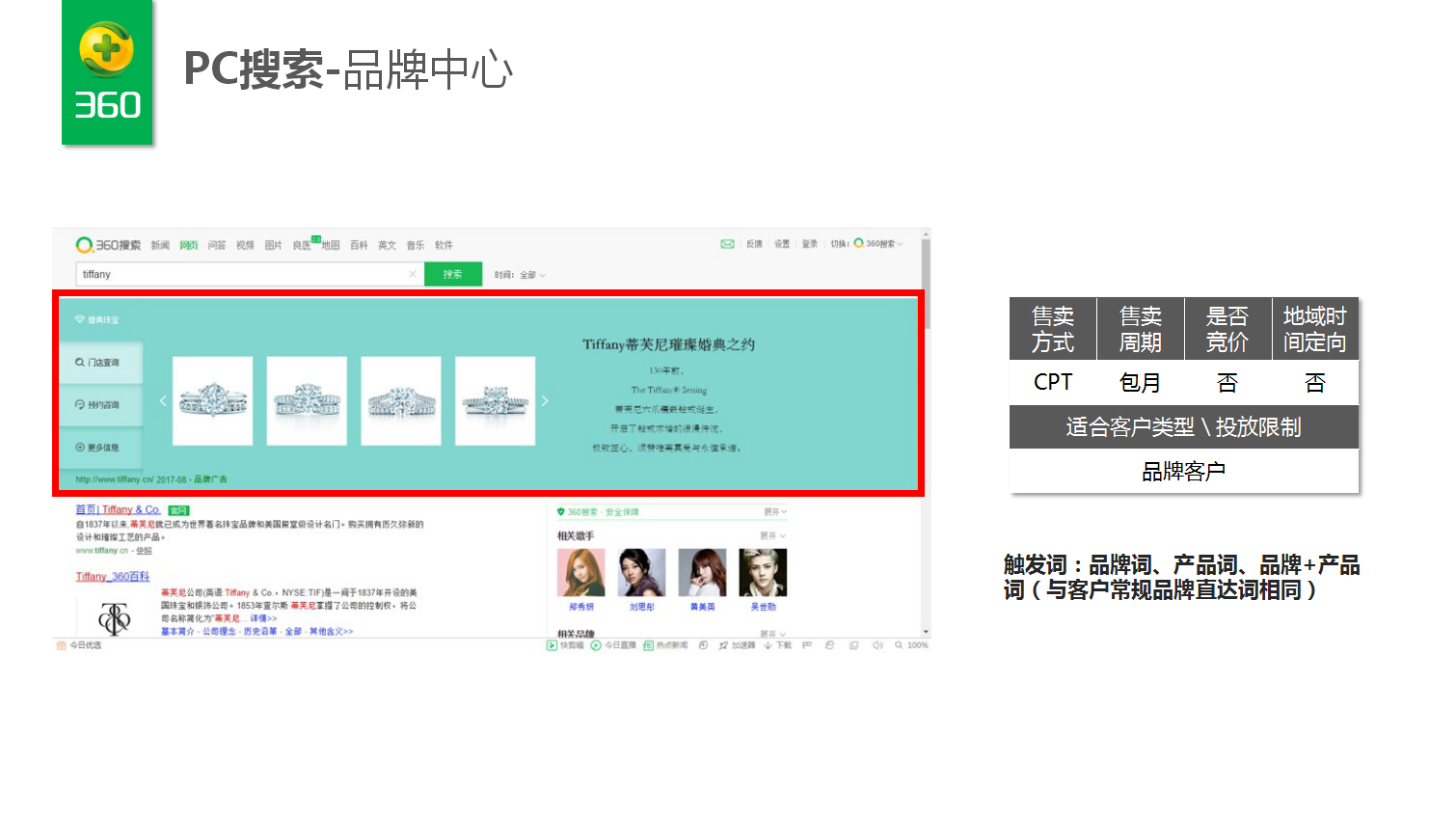Open the 历史沿革 sub-link
1456x819 pixels.
260,632
